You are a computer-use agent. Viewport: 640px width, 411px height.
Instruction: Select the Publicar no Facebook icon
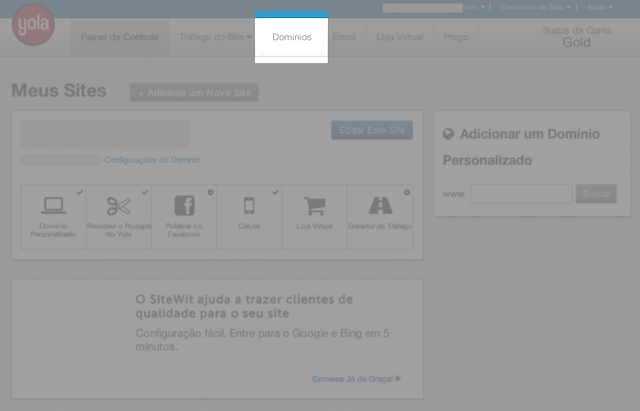pyautogui.click(x=184, y=206)
